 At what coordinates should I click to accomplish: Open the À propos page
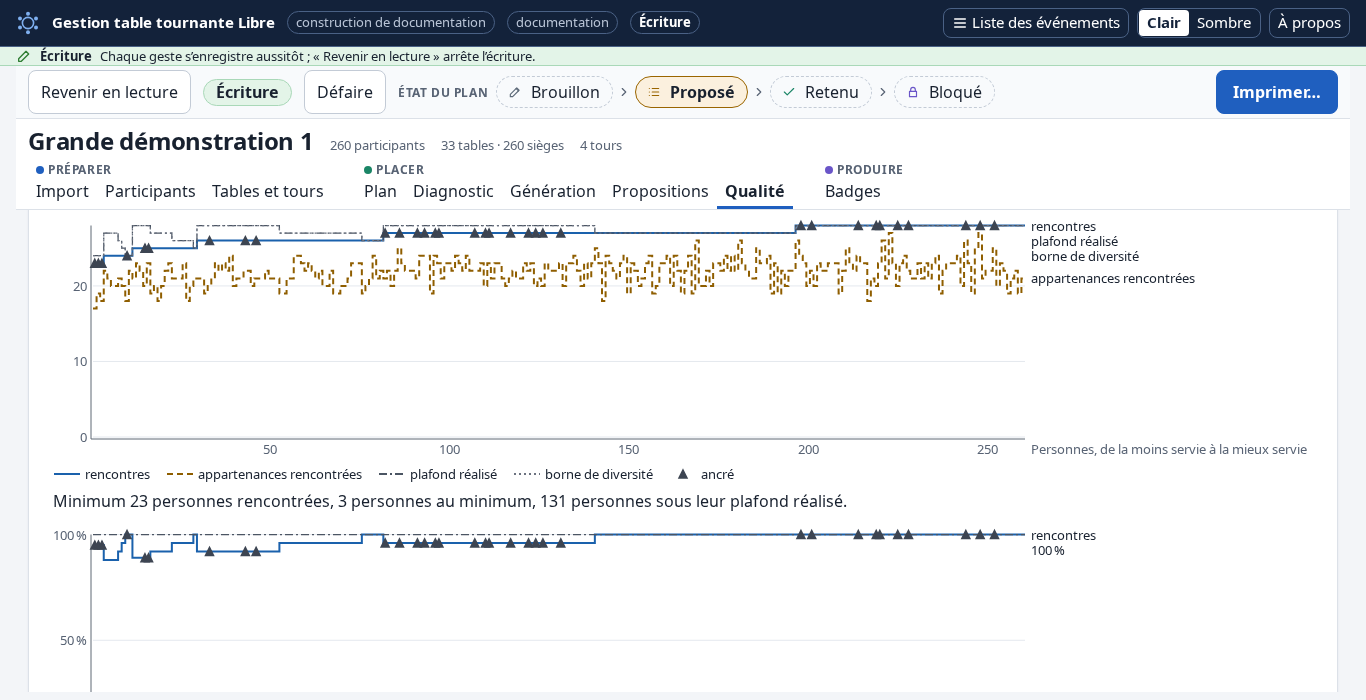[x=1309, y=23]
